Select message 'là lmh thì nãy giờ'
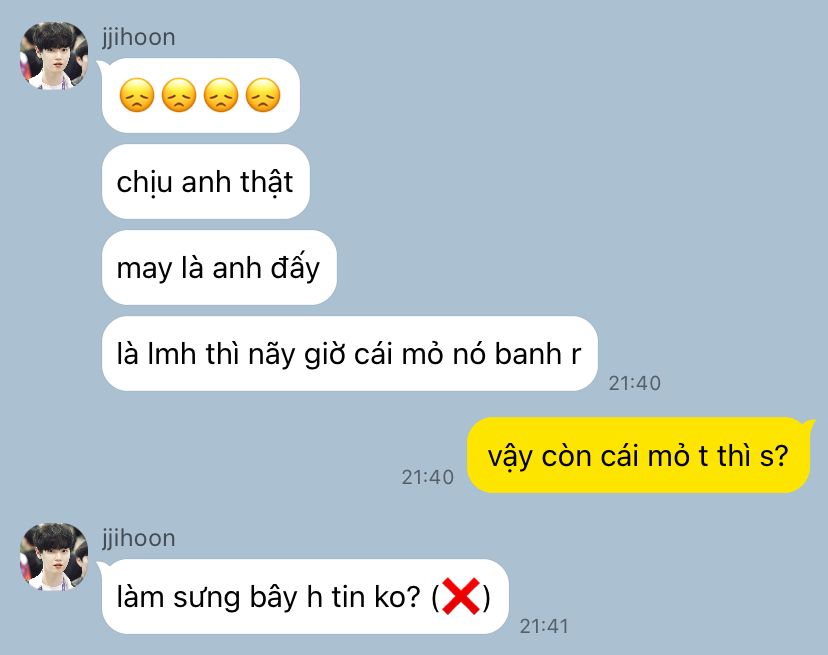828x655 pixels. click(x=350, y=353)
